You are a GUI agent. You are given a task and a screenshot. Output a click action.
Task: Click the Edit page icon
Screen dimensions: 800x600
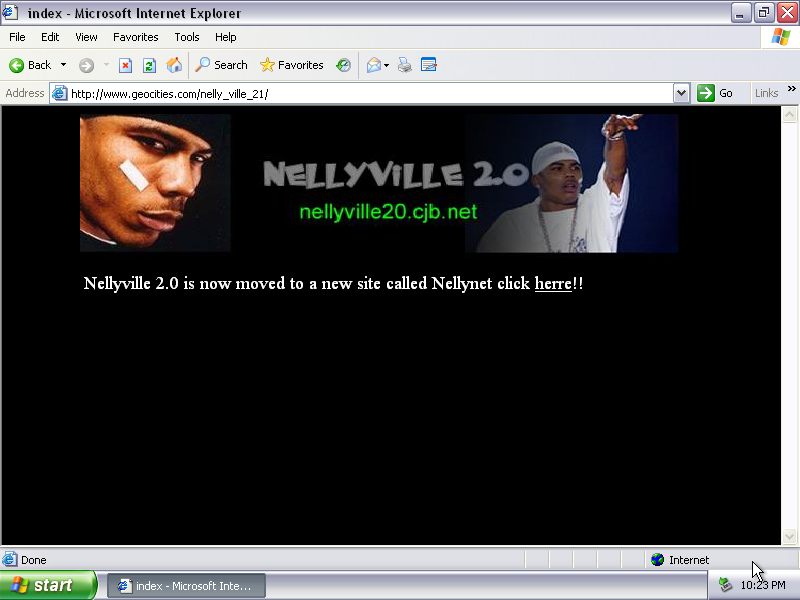[x=429, y=65]
